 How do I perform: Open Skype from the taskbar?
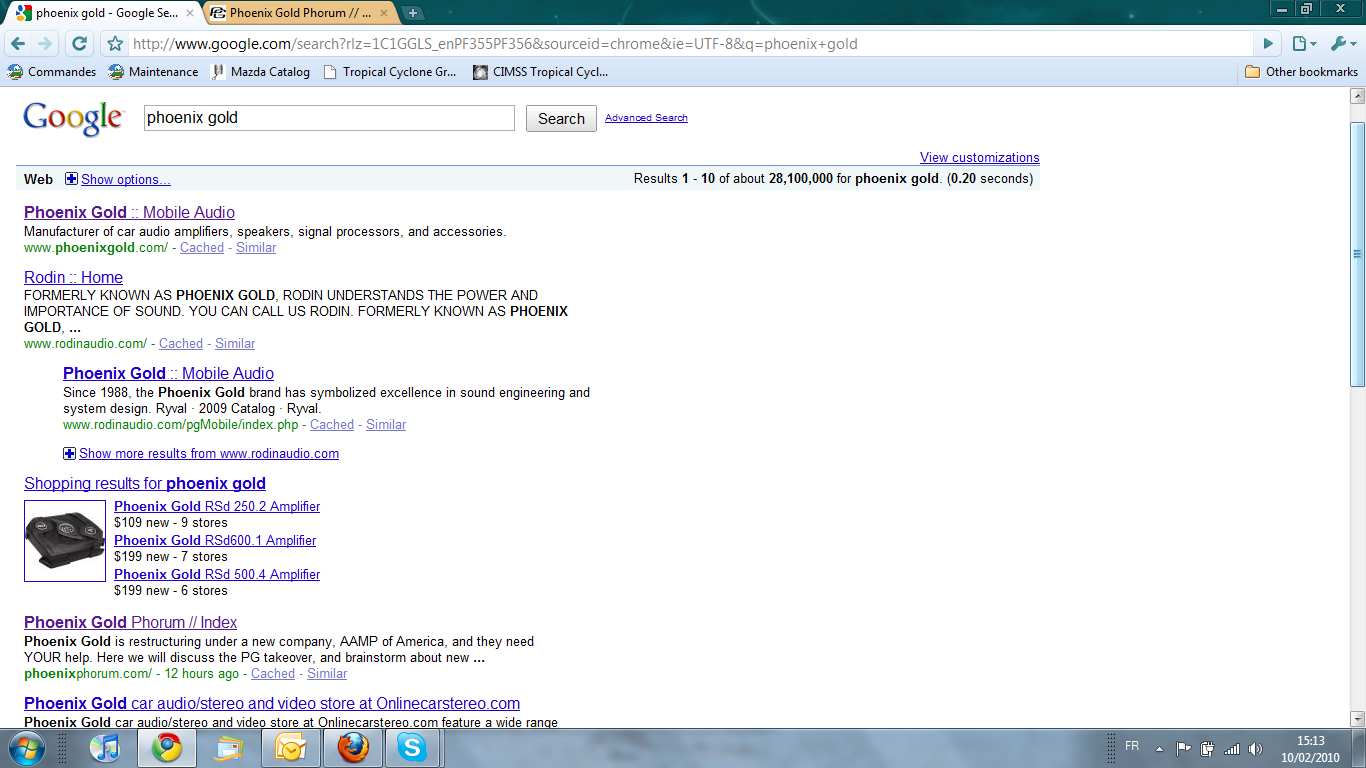pyautogui.click(x=411, y=748)
